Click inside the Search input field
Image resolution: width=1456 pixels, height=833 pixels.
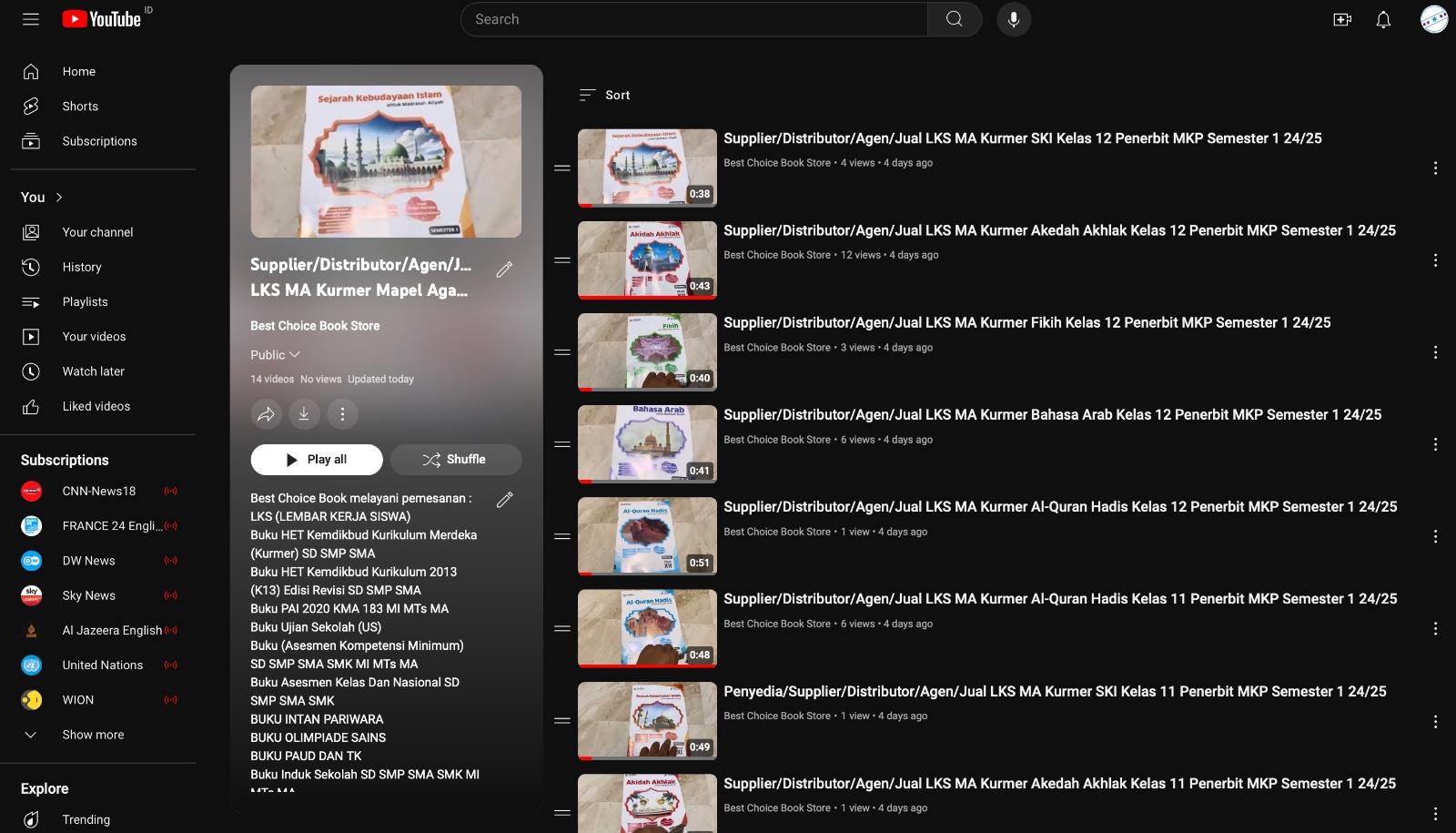[693, 19]
